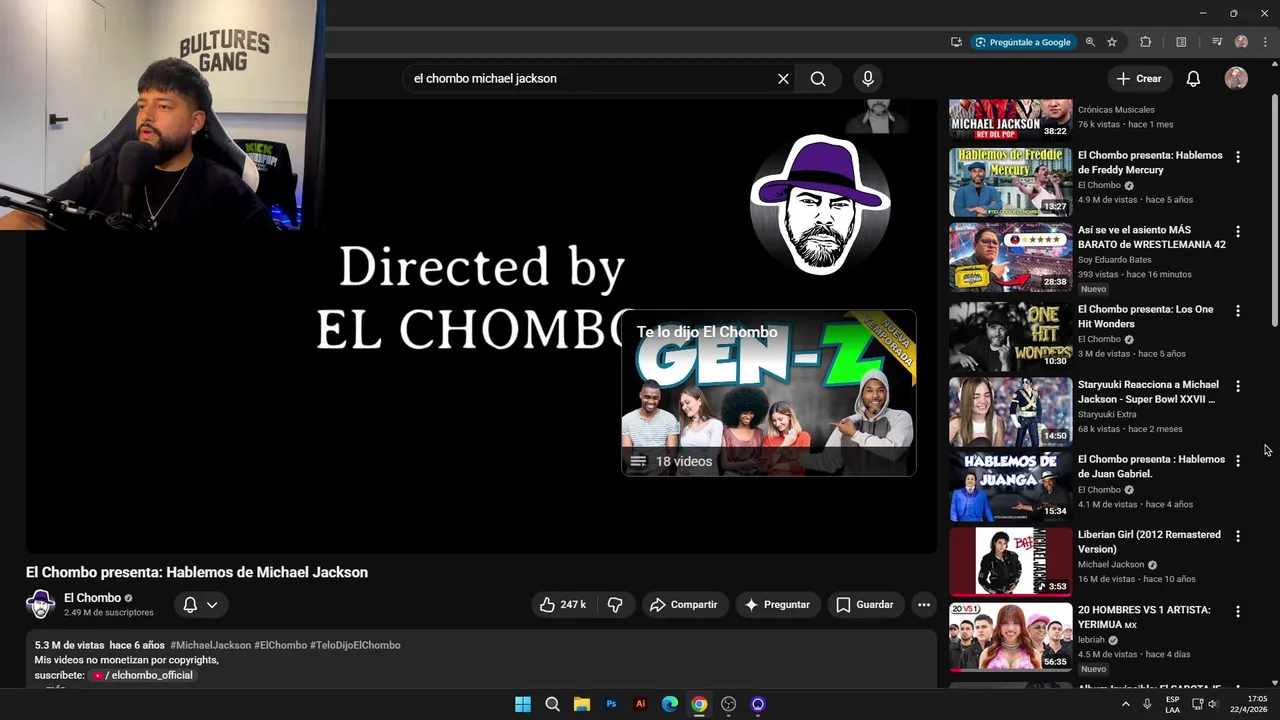This screenshot has height=720, width=1280.
Task: Open Windows Start menu
Action: point(522,704)
